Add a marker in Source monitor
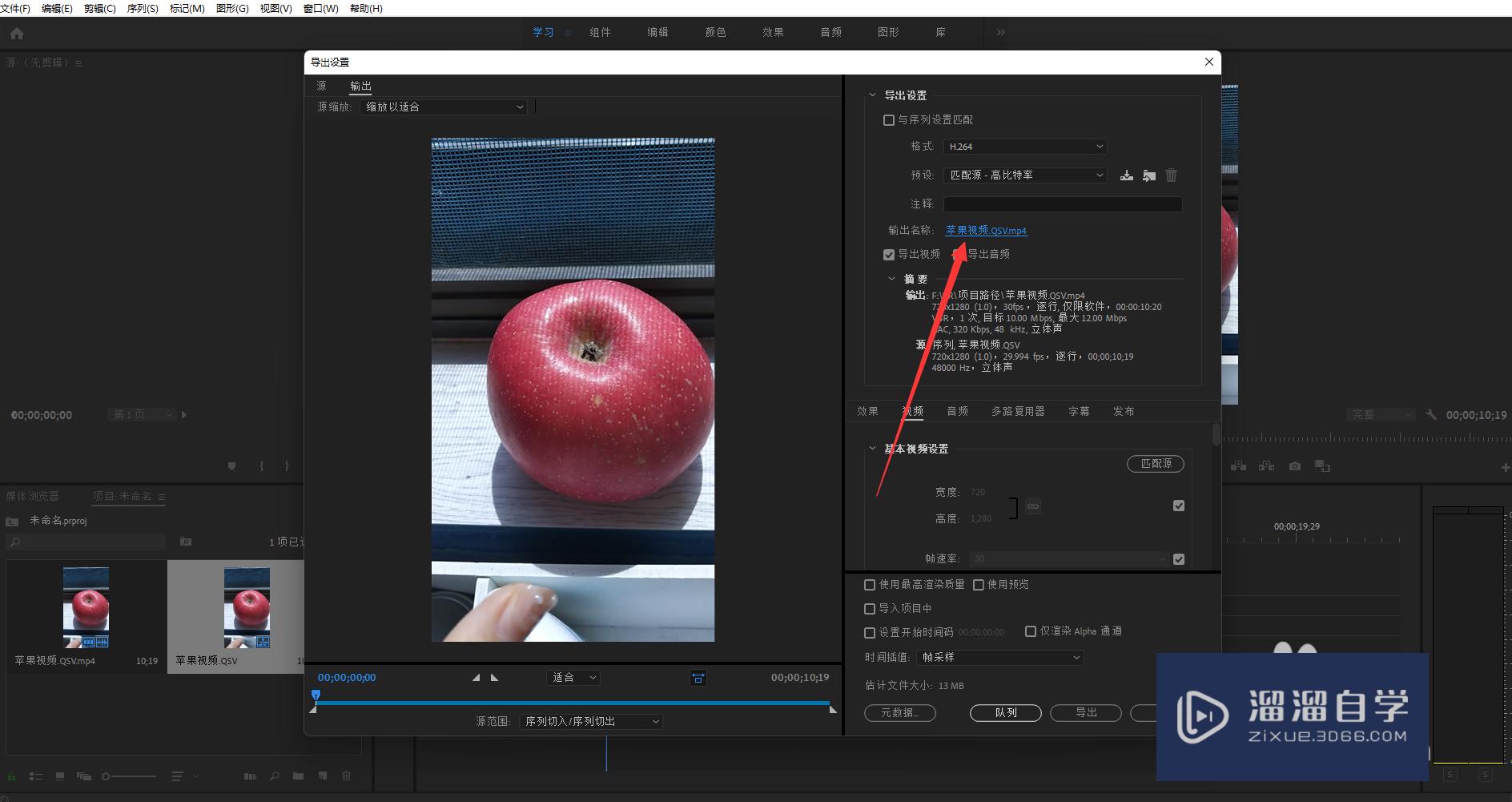Viewport: 1512px width, 802px height. click(231, 465)
